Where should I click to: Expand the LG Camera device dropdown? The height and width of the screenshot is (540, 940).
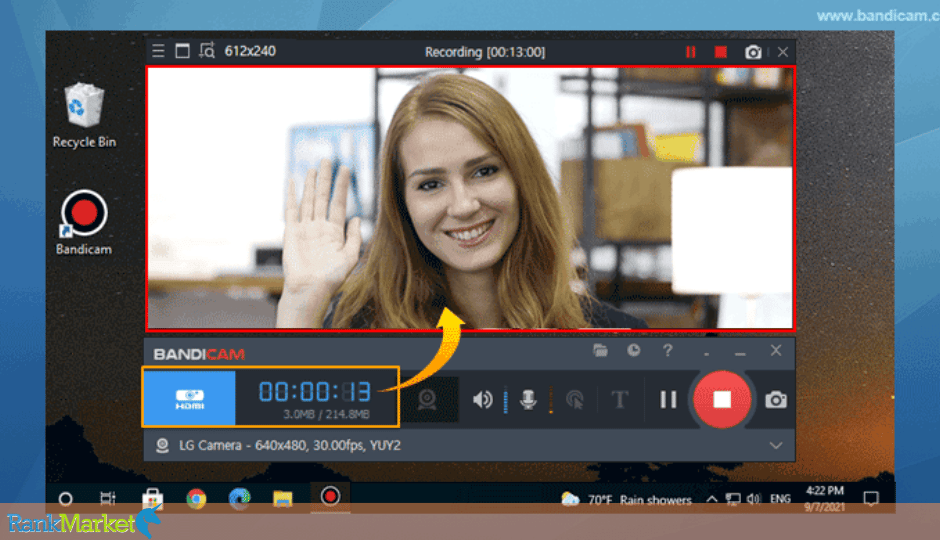click(776, 445)
